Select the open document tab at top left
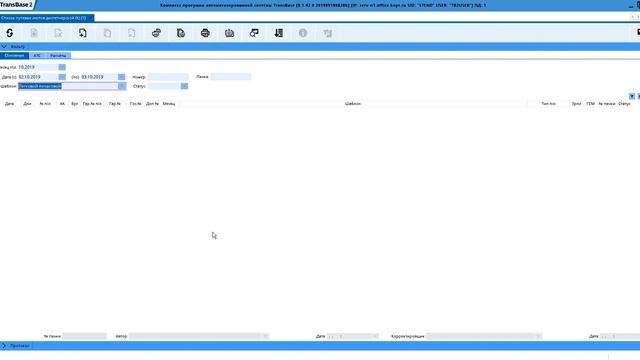 pos(47,18)
